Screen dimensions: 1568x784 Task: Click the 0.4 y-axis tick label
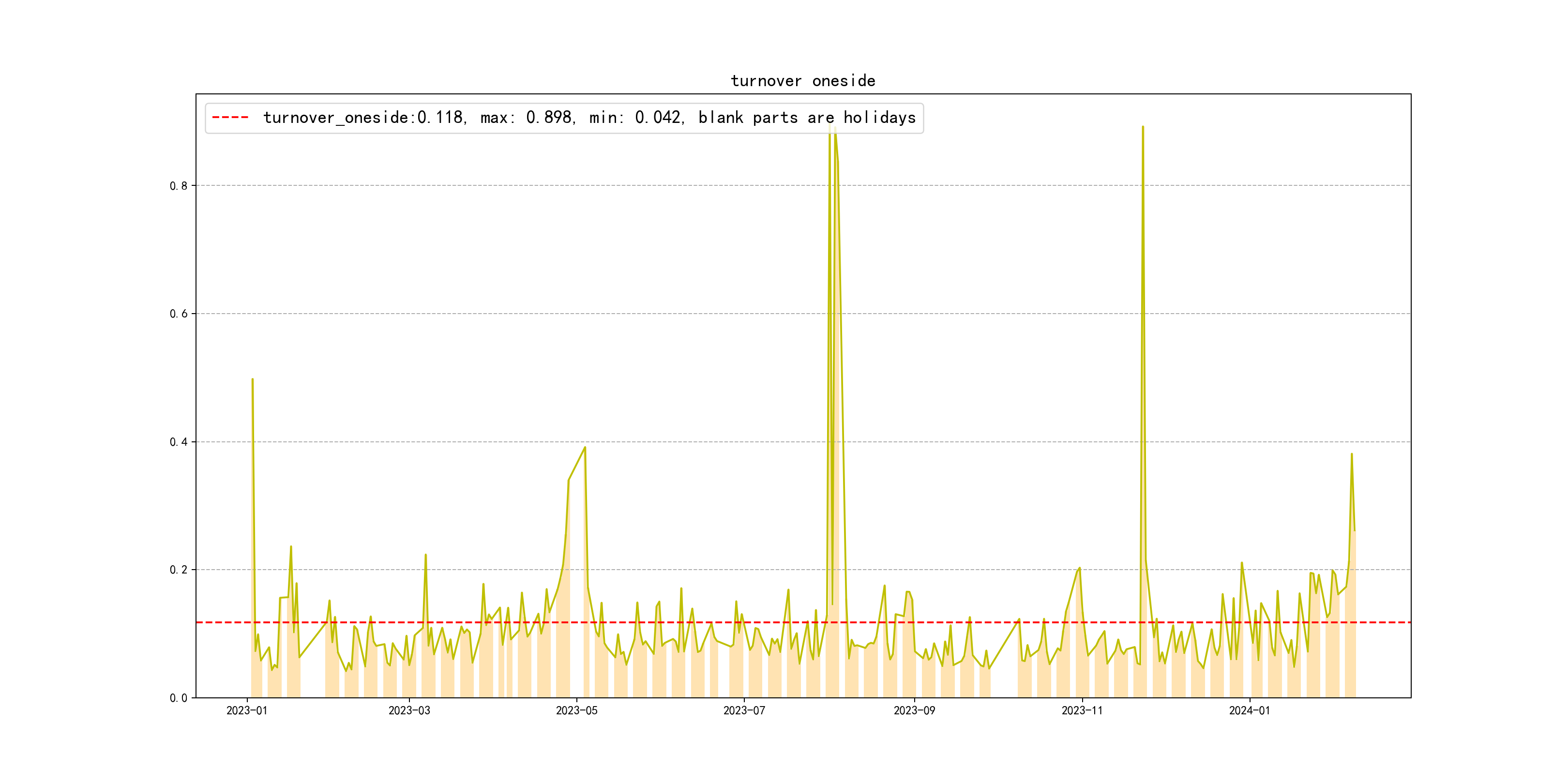[x=179, y=442]
